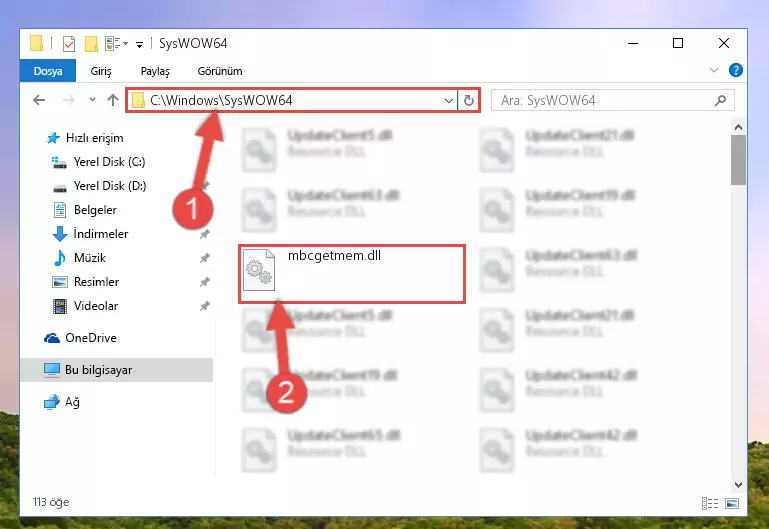769x529 pixels.
Task: Select the mbcgetmem.dll file icon
Action: coord(259,270)
